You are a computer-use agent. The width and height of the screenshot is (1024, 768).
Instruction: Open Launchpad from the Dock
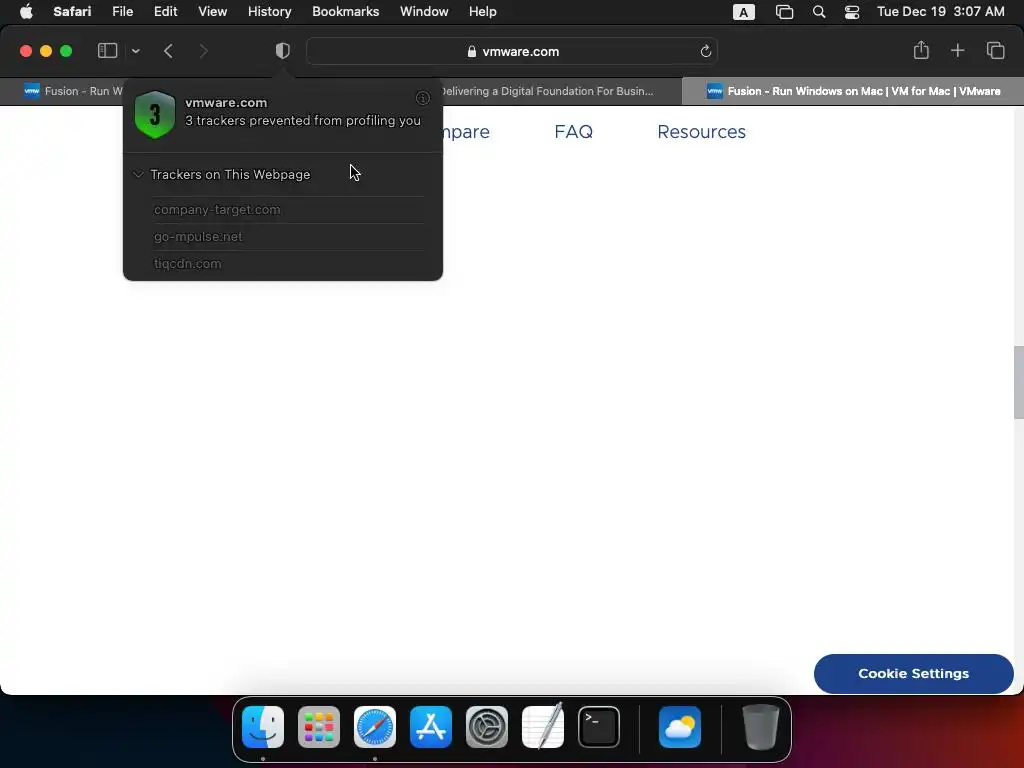coord(319,727)
